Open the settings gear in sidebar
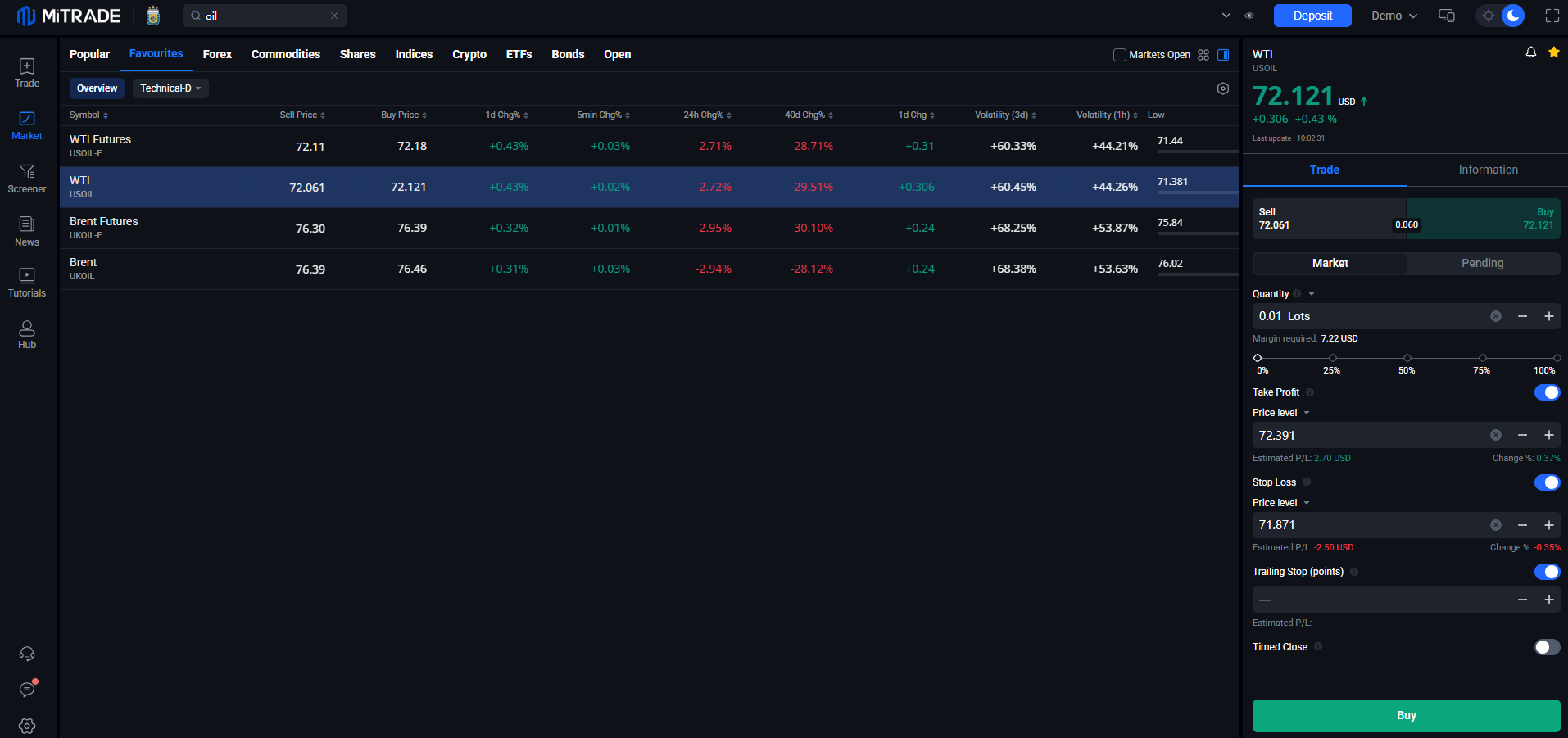The height and width of the screenshot is (738, 1568). point(27,726)
